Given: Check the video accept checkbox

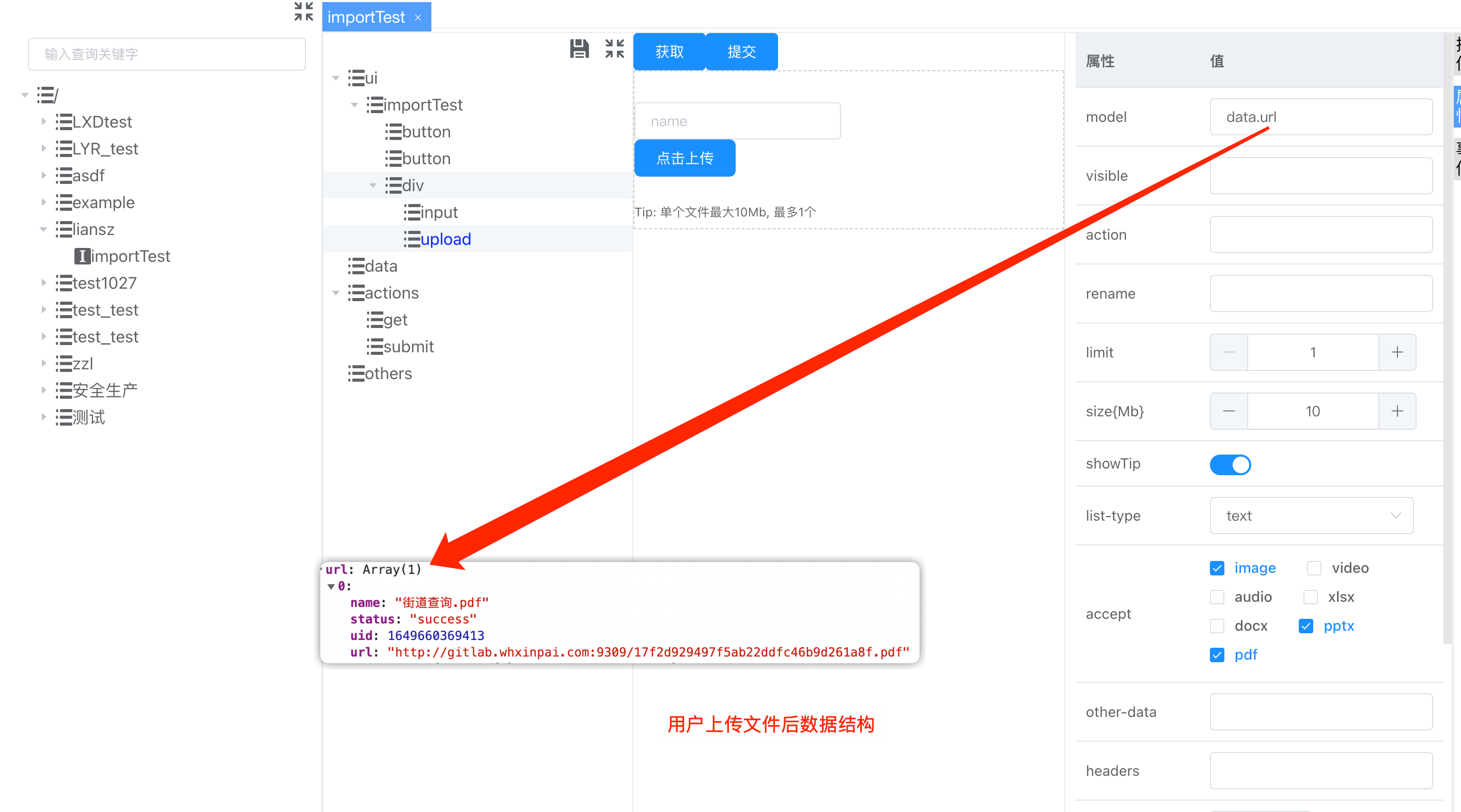Looking at the screenshot, I should (1314, 568).
